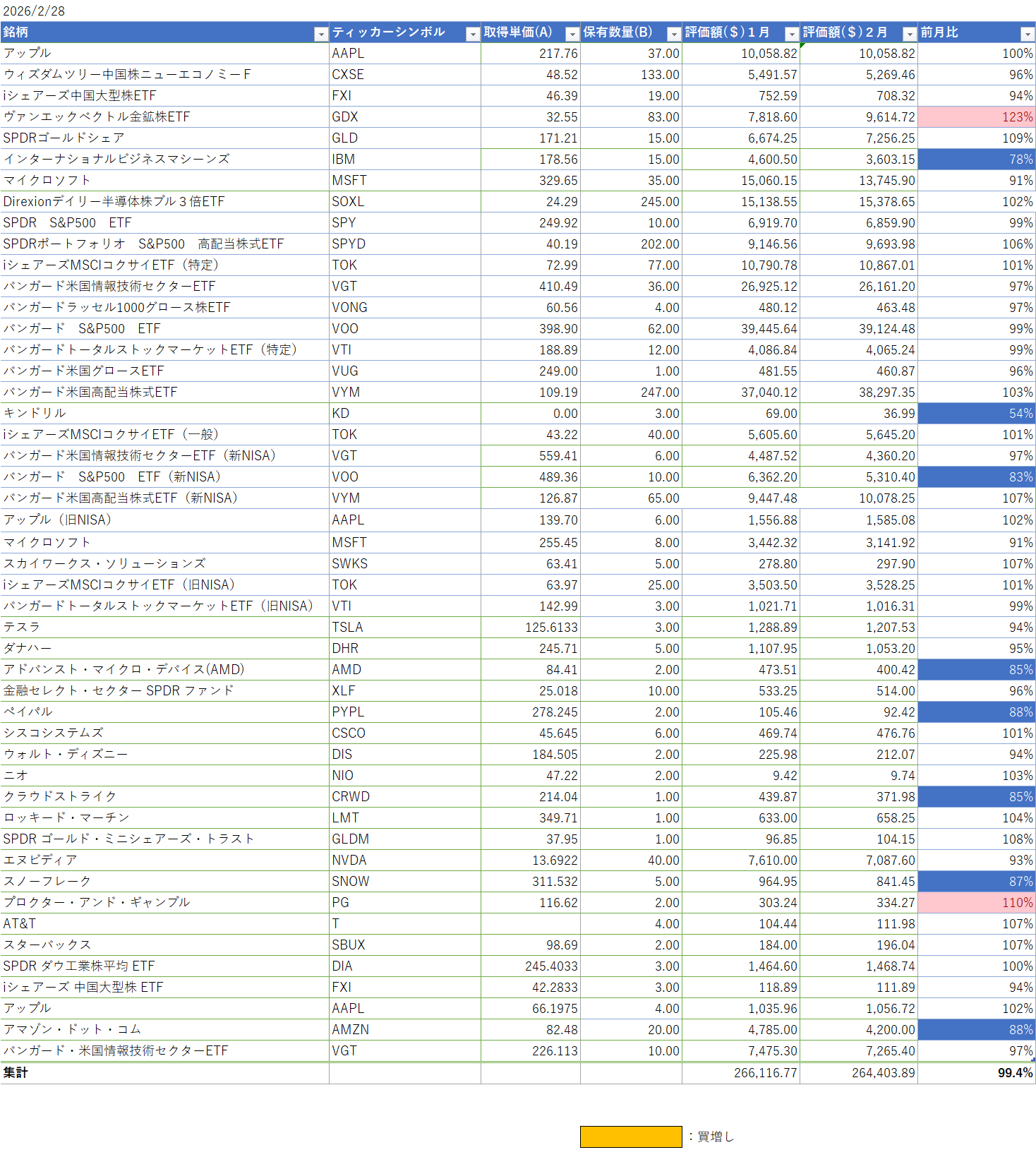Click the date cell 2026/2/28

pyautogui.click(x=34, y=11)
